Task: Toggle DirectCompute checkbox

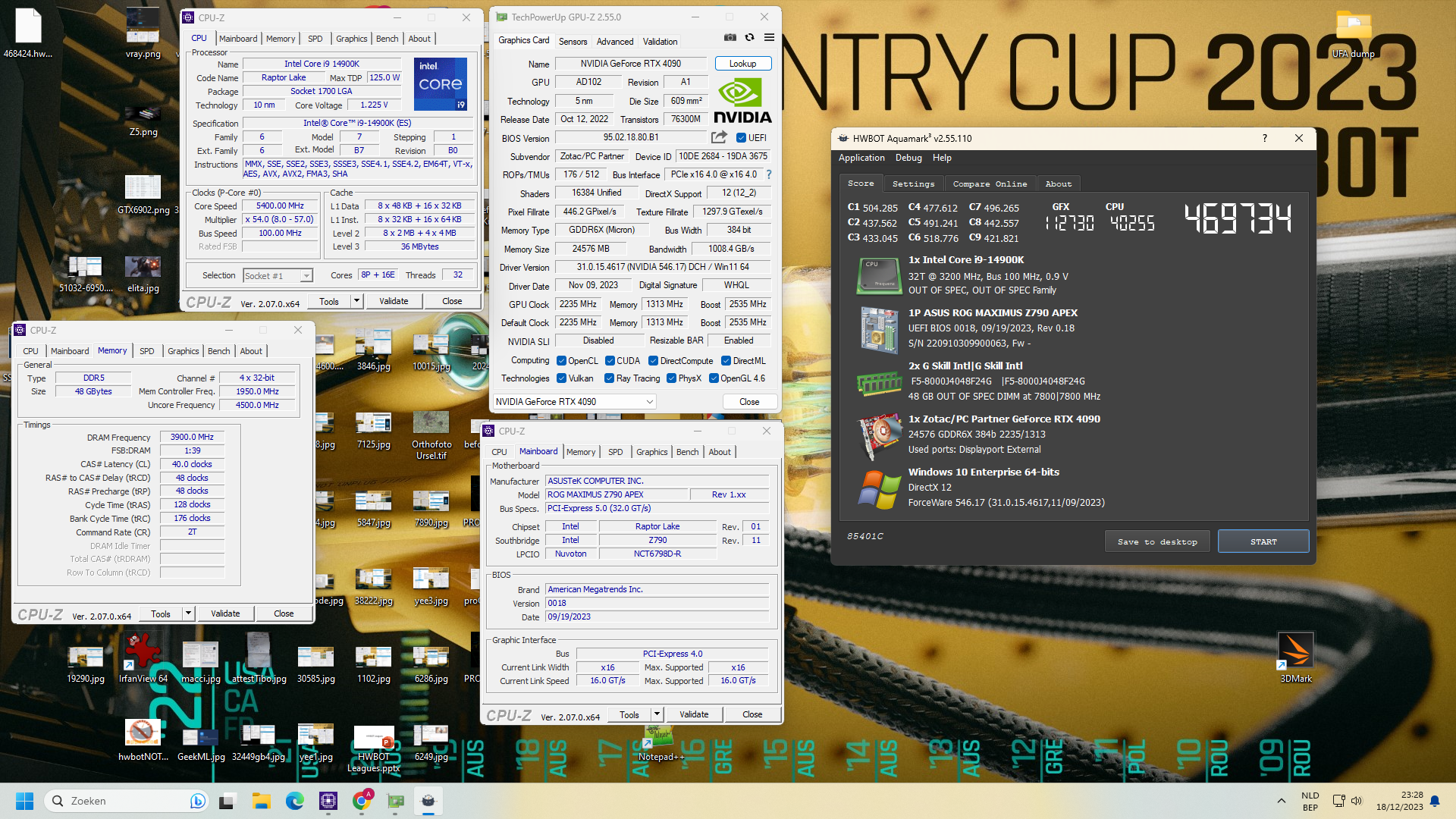Action: tap(653, 361)
